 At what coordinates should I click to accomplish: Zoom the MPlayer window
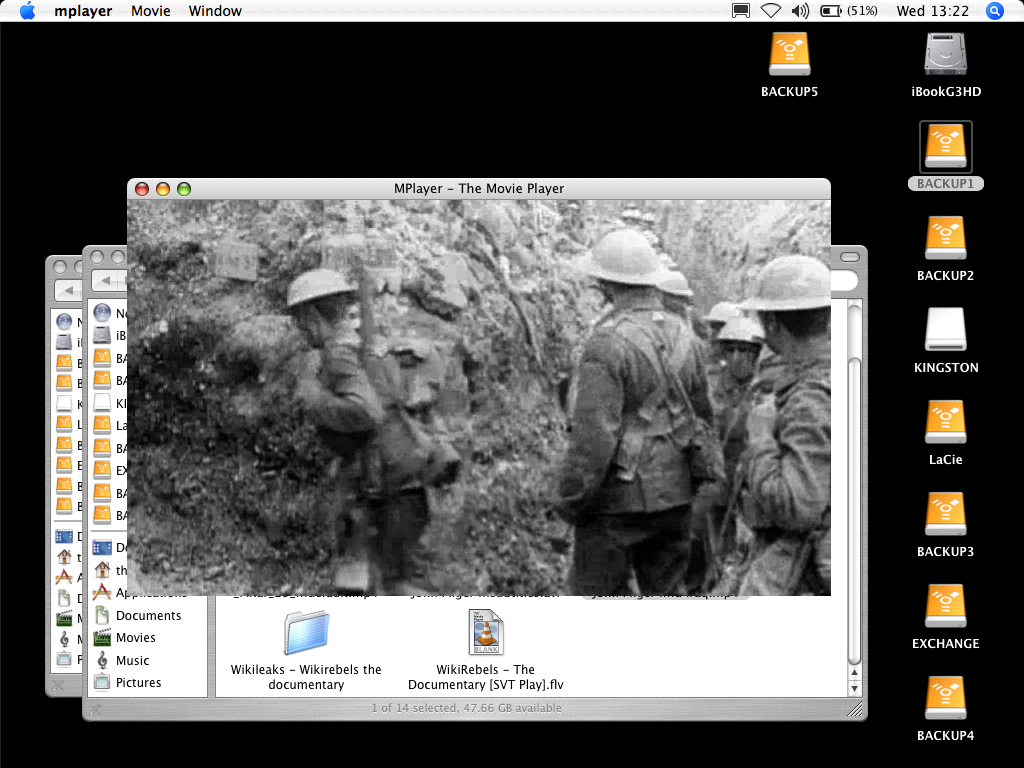tap(184, 189)
